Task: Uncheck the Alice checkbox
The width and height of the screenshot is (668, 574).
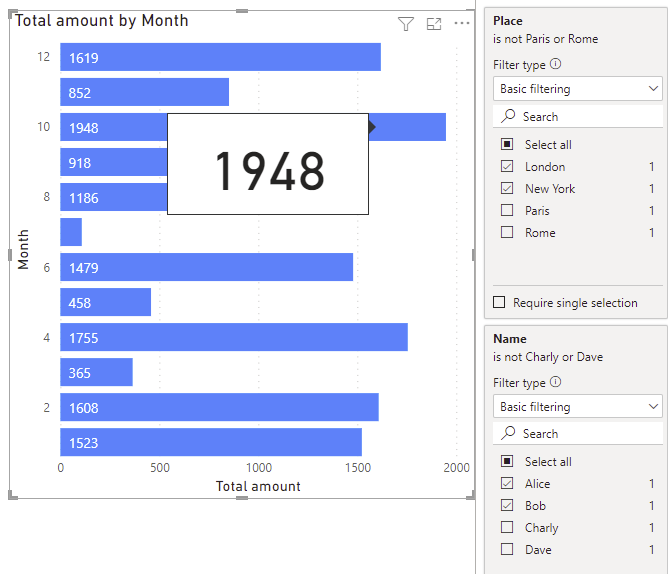Action: 507,483
